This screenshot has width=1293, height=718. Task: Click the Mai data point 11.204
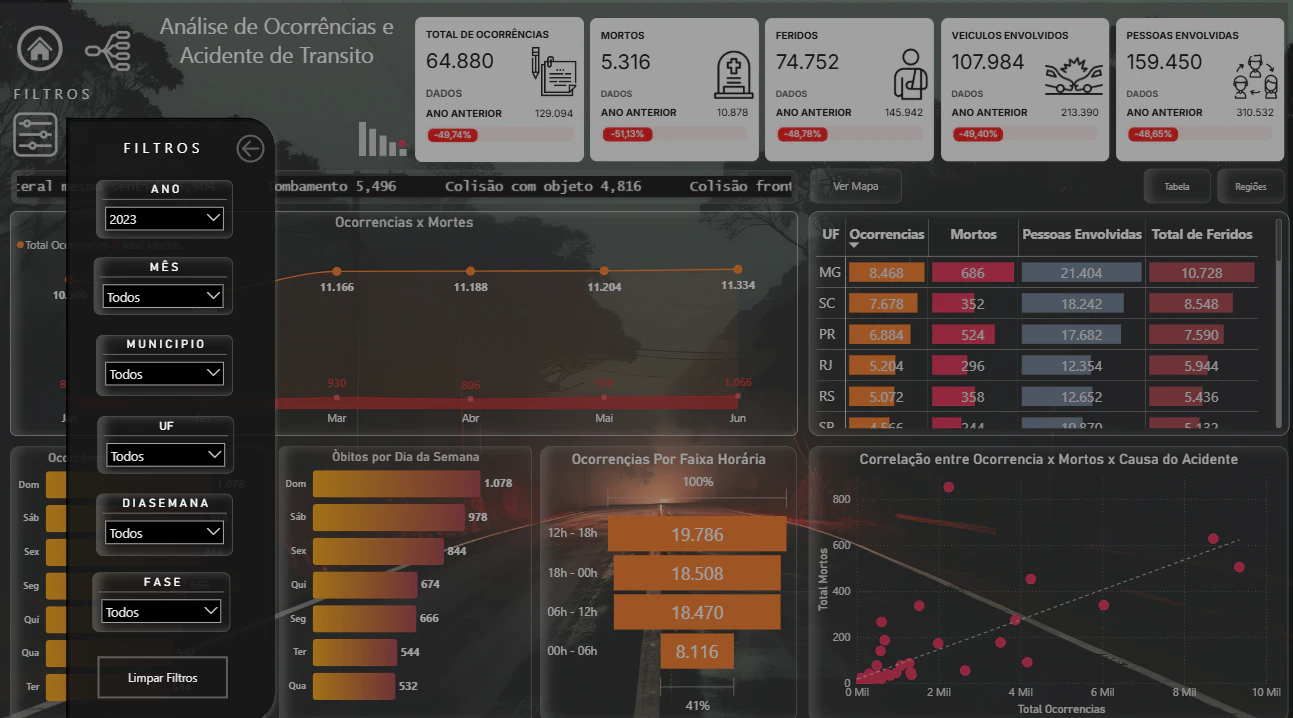point(604,270)
